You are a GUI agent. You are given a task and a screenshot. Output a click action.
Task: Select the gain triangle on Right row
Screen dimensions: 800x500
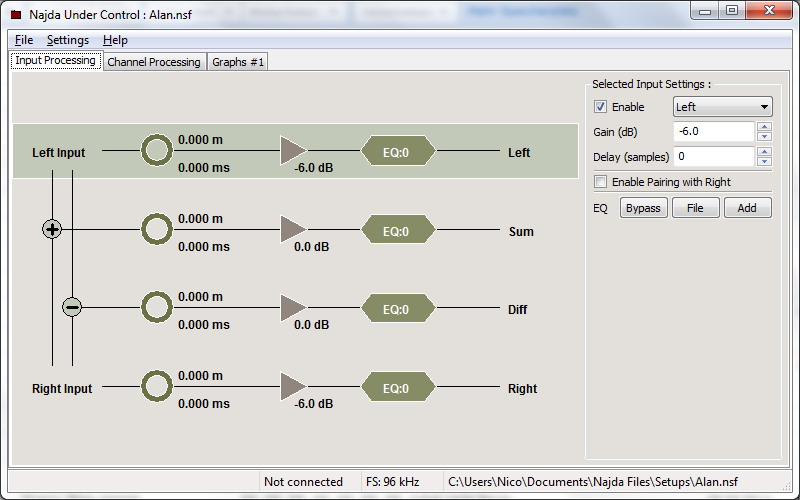pos(293,386)
